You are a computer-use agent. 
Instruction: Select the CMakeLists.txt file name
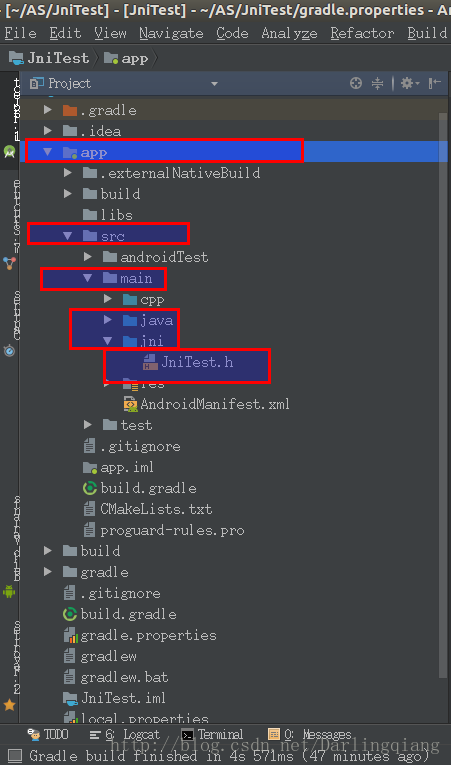point(156,509)
